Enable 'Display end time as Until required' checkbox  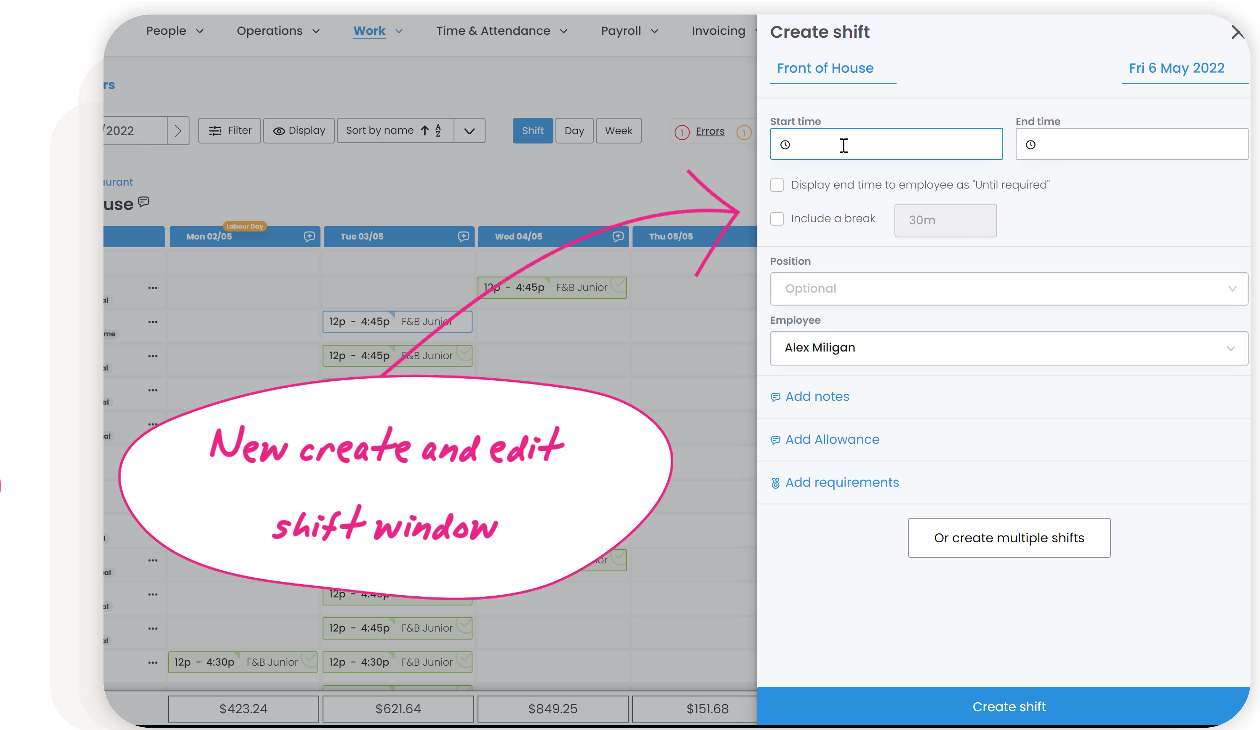pyautogui.click(x=777, y=185)
